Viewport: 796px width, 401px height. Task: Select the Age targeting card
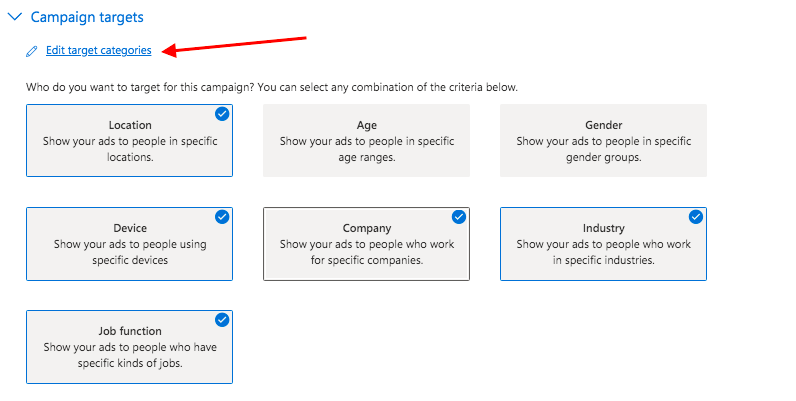click(367, 141)
